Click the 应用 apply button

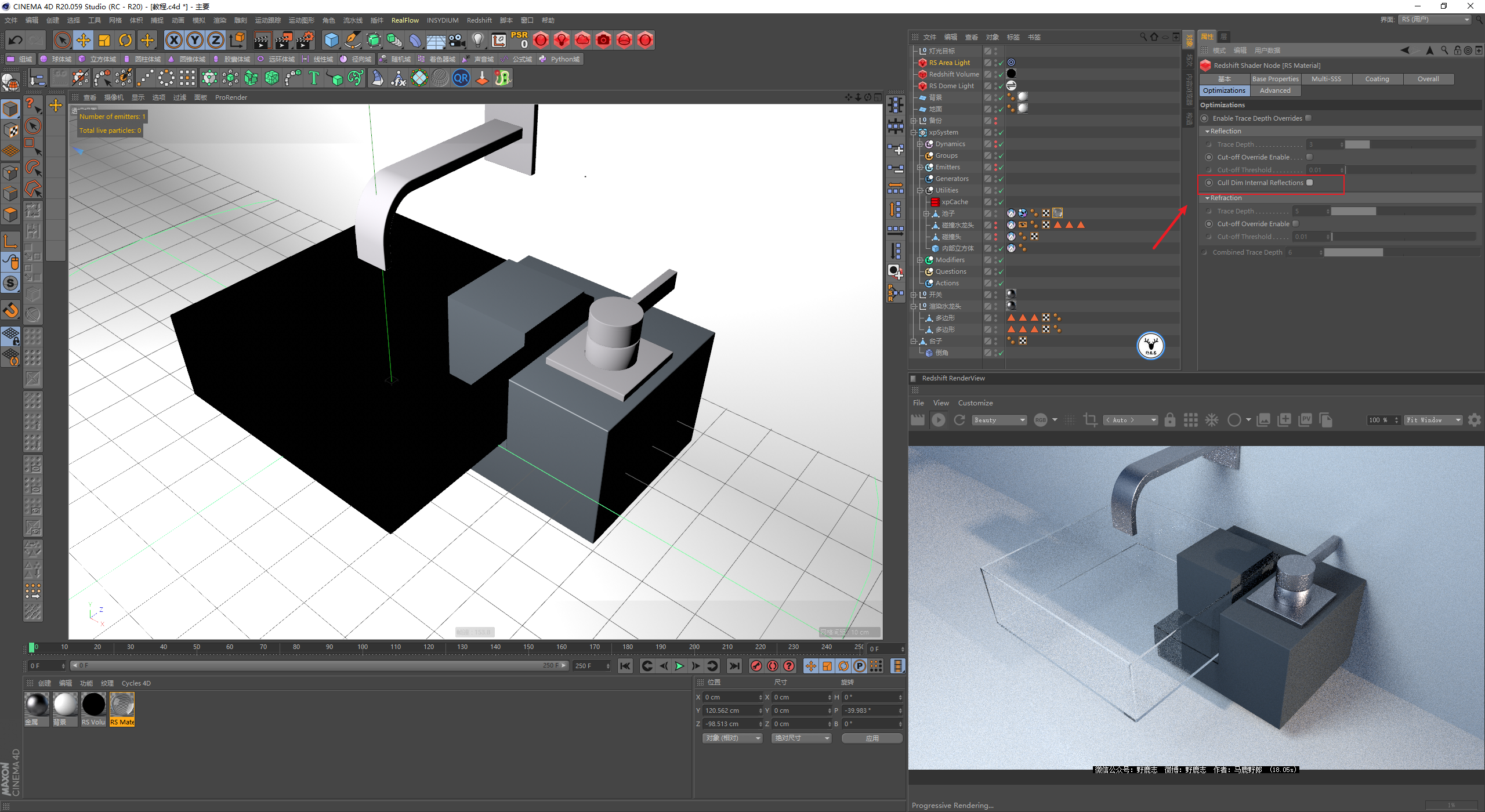pyautogui.click(x=872, y=738)
